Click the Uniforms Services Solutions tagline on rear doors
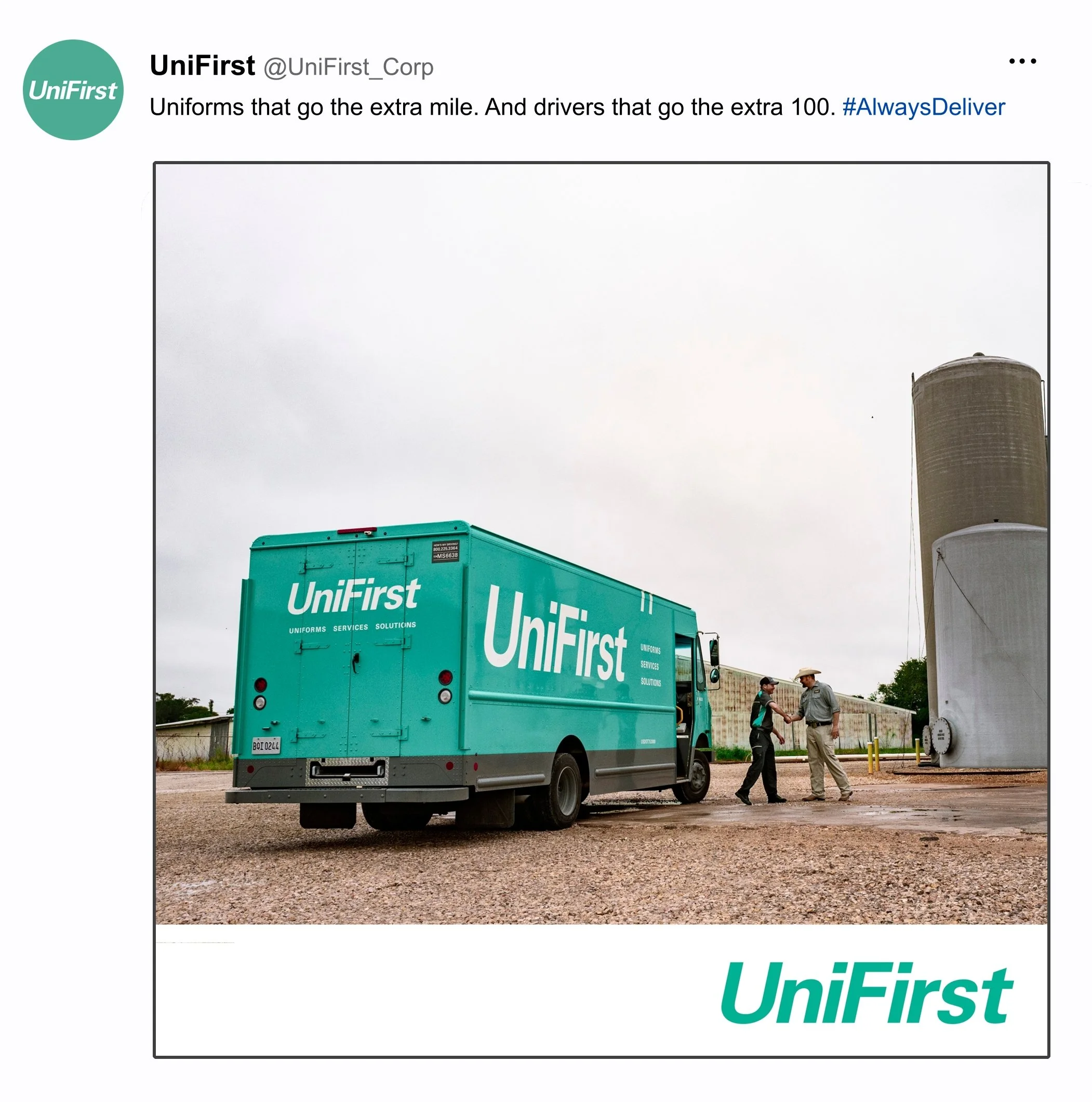 (352, 628)
